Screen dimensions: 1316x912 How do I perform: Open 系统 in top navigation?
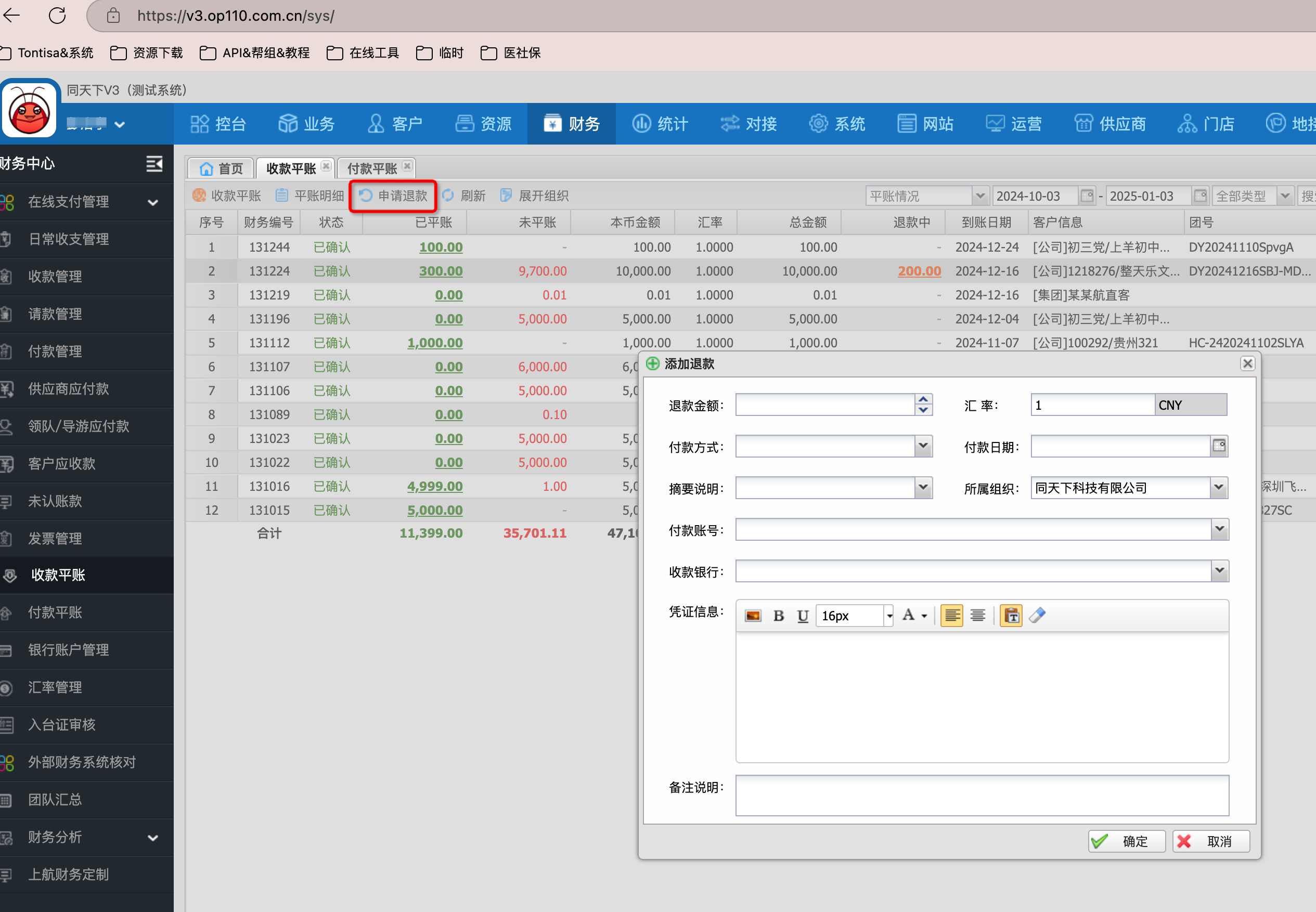tap(837, 123)
